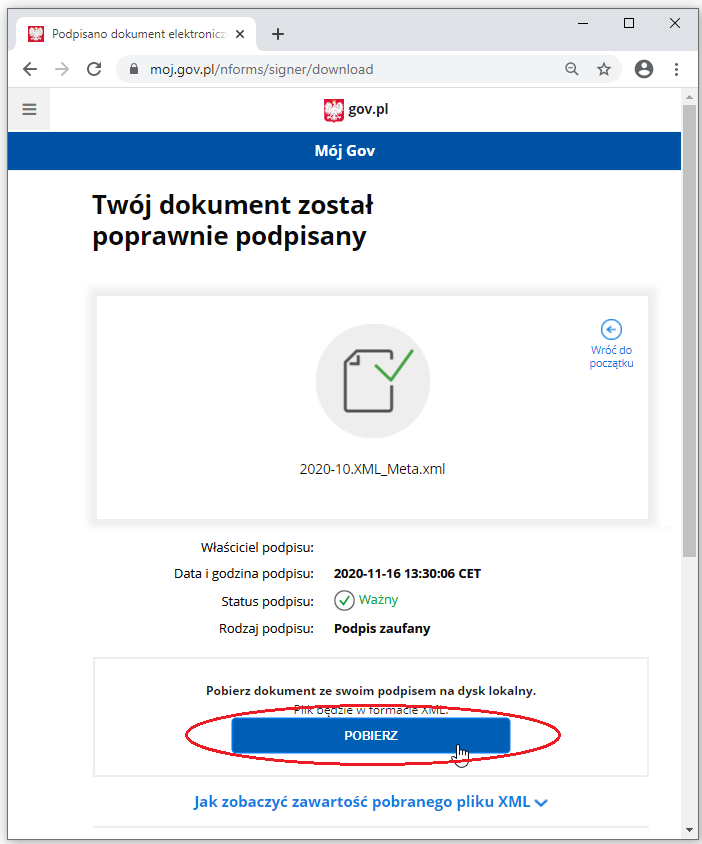Select the 'Podpisano dokument elektroniczny' tab
Image resolution: width=702 pixels, height=844 pixels.
coord(137,34)
